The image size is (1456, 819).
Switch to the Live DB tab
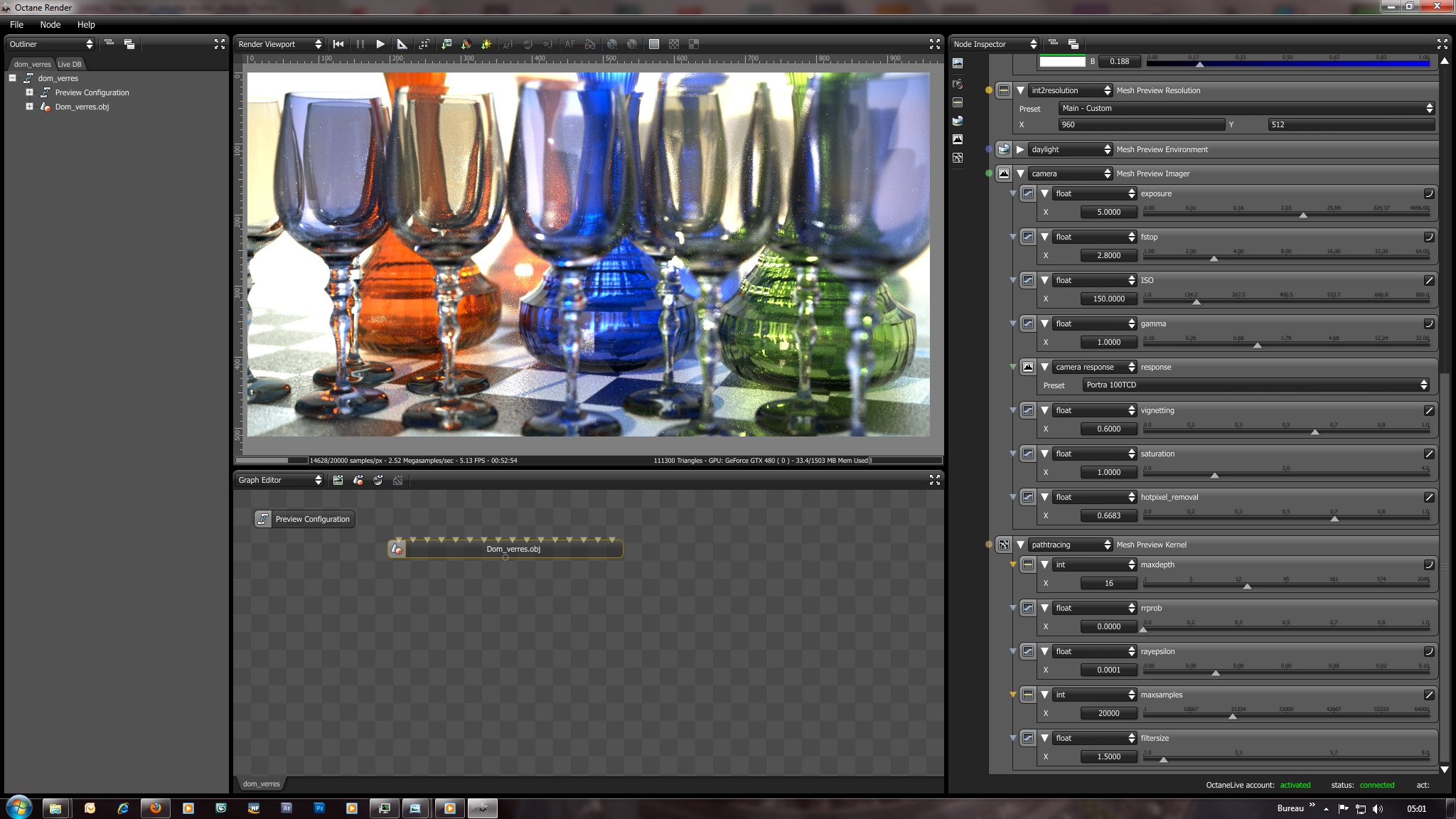(70, 64)
